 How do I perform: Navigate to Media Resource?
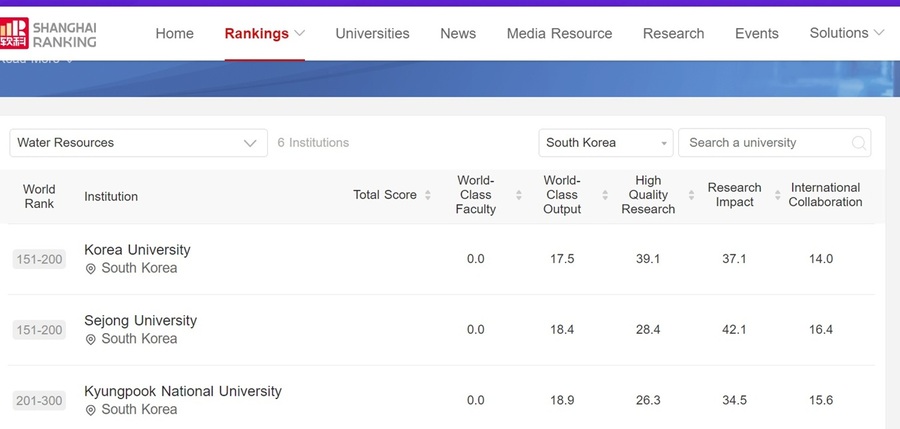tap(559, 33)
